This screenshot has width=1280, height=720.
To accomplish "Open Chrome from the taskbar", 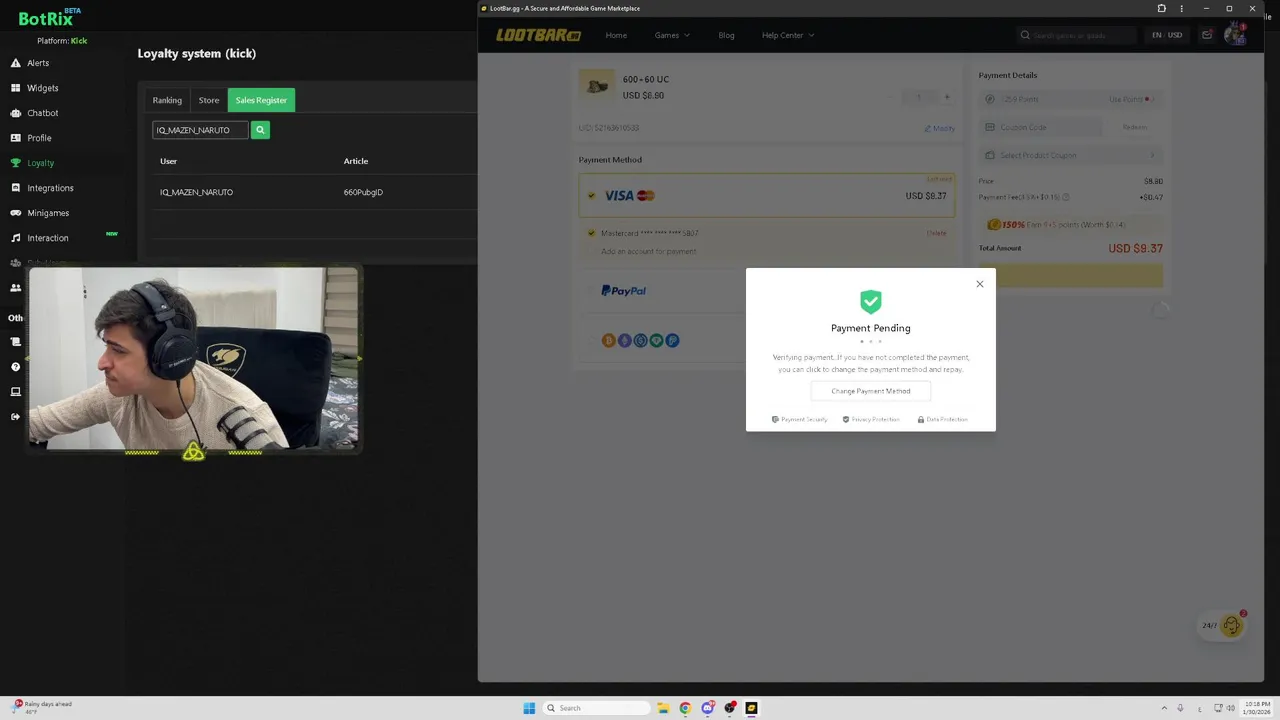I will pos(685,708).
